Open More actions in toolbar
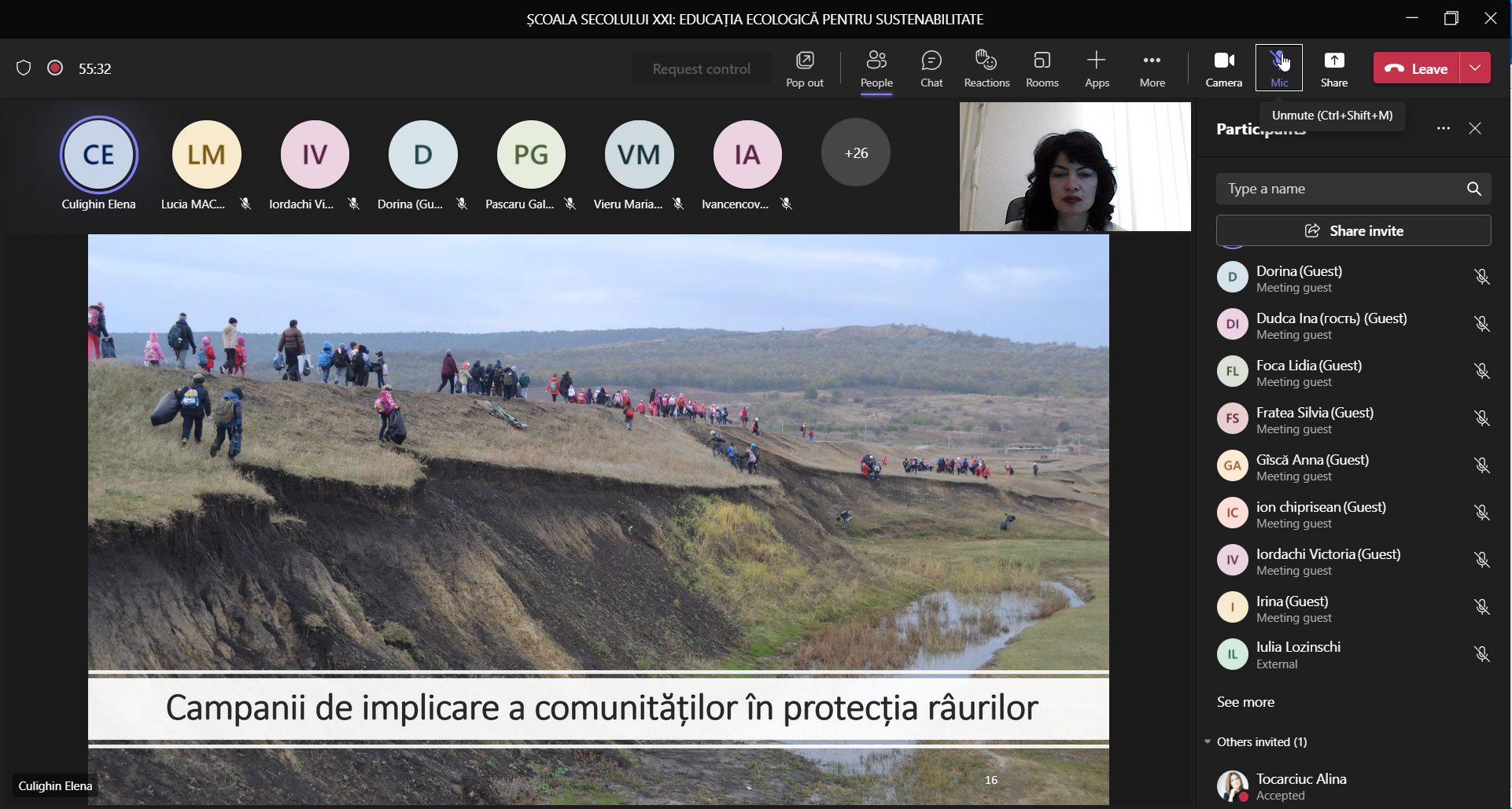Viewport: 1512px width, 809px height. (x=1152, y=68)
